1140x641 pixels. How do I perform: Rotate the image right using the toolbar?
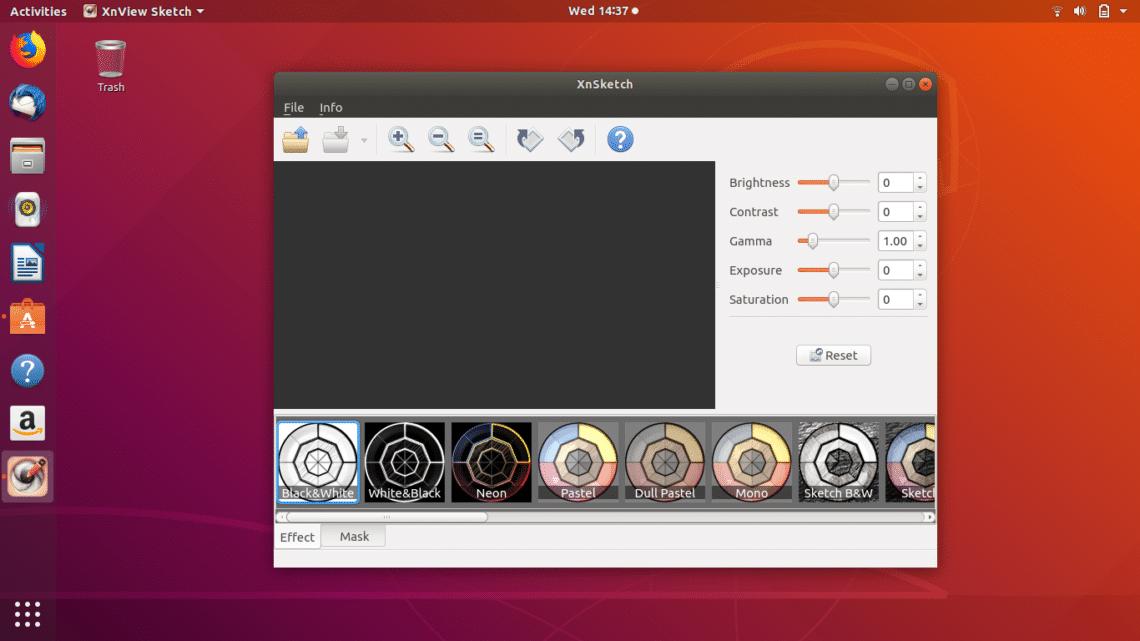click(x=571, y=139)
